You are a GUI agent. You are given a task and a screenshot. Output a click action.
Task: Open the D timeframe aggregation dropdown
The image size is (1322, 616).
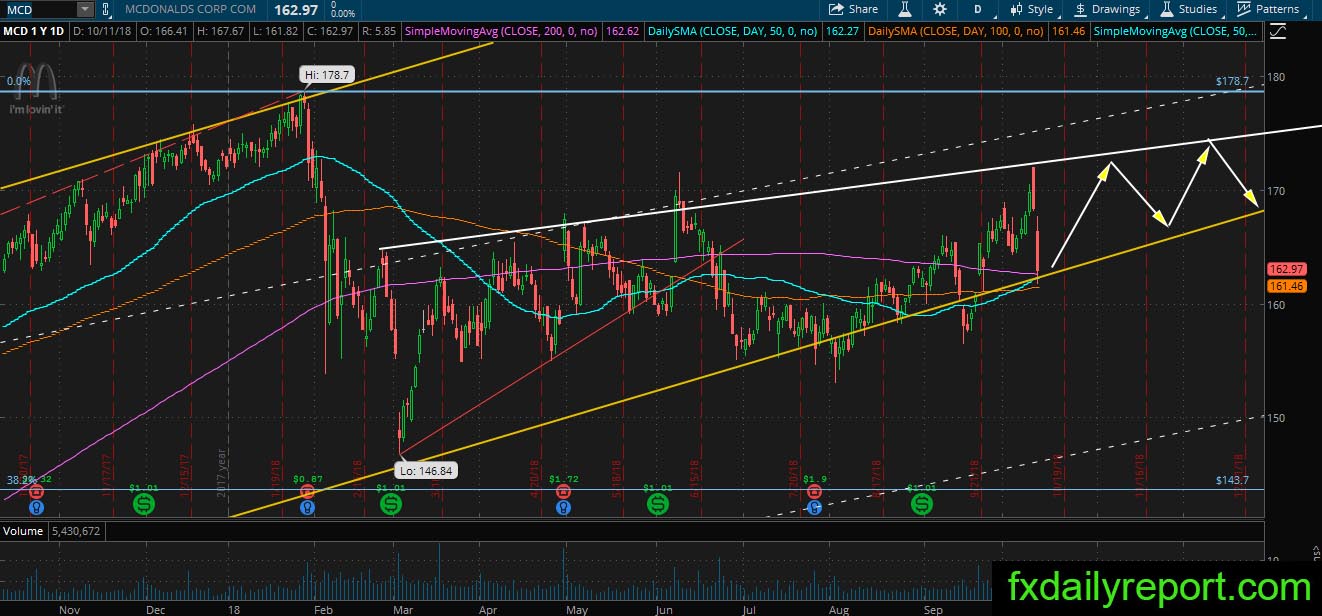[x=977, y=9]
